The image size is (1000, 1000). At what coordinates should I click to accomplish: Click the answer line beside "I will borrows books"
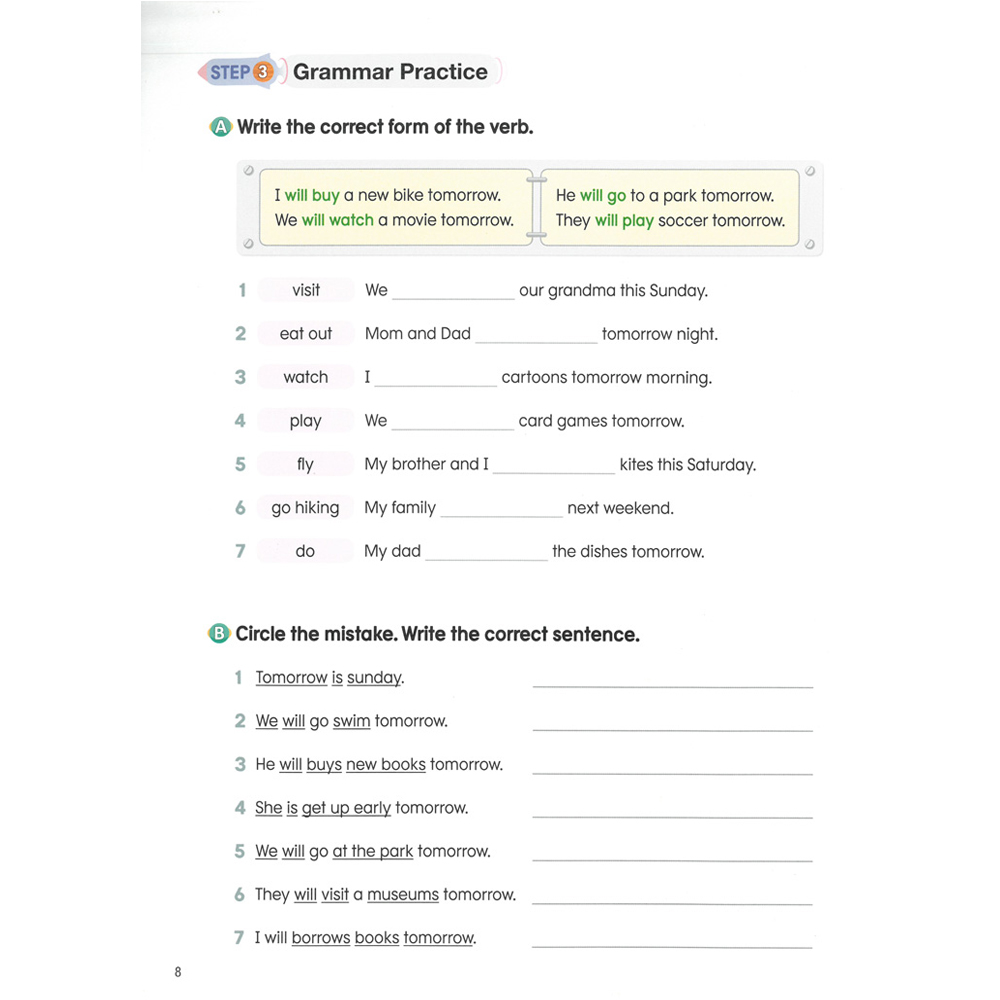click(672, 942)
